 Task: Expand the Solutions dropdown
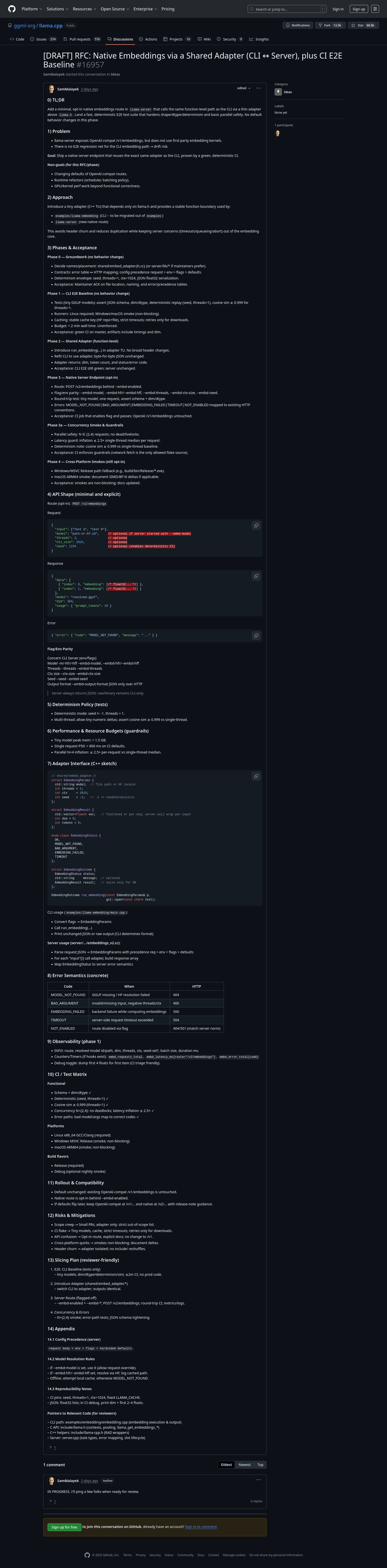point(57,9)
